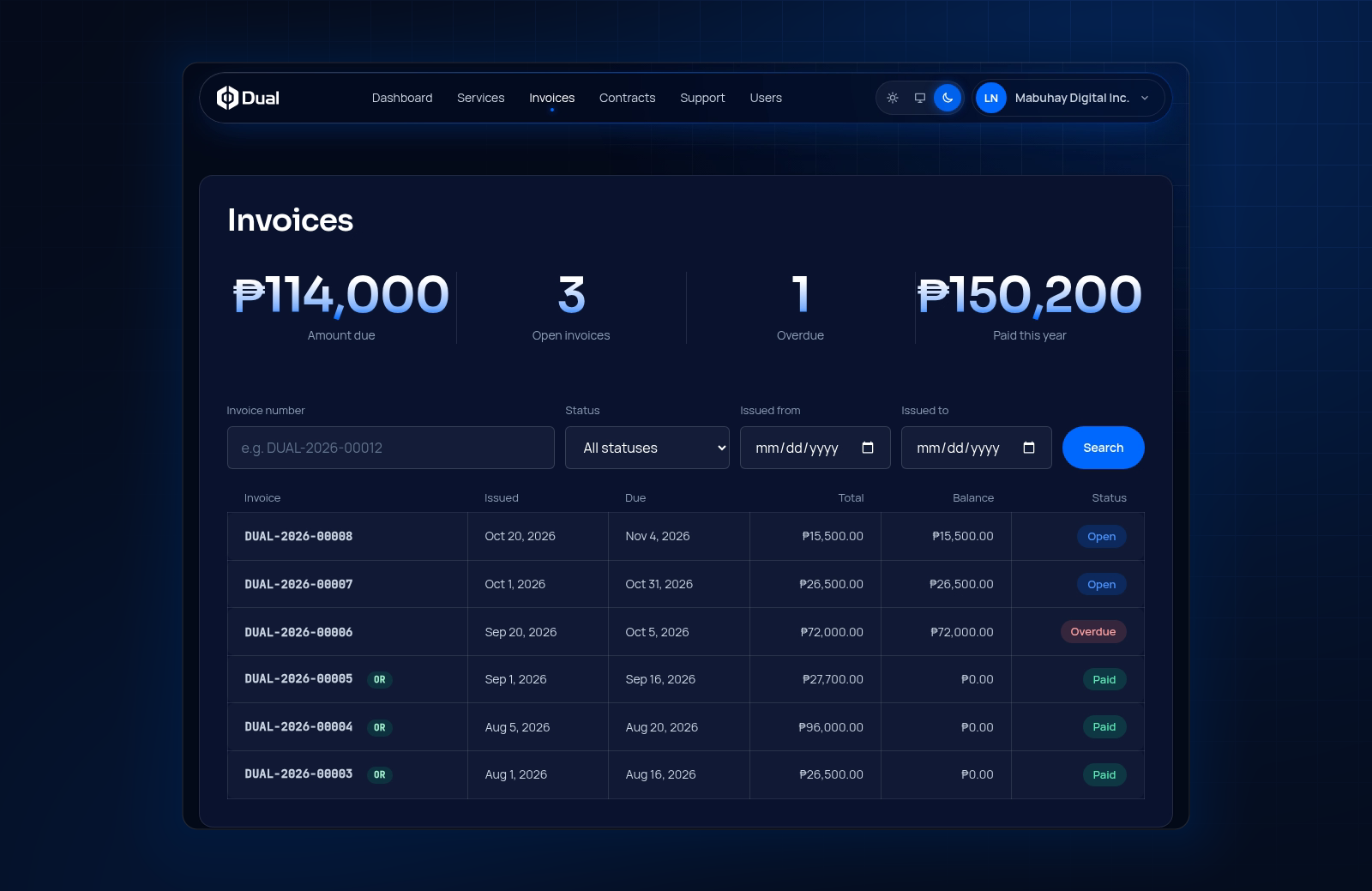Open invoice DUAL-2026-00005
The width and height of the screenshot is (1372, 891).
[x=298, y=679]
